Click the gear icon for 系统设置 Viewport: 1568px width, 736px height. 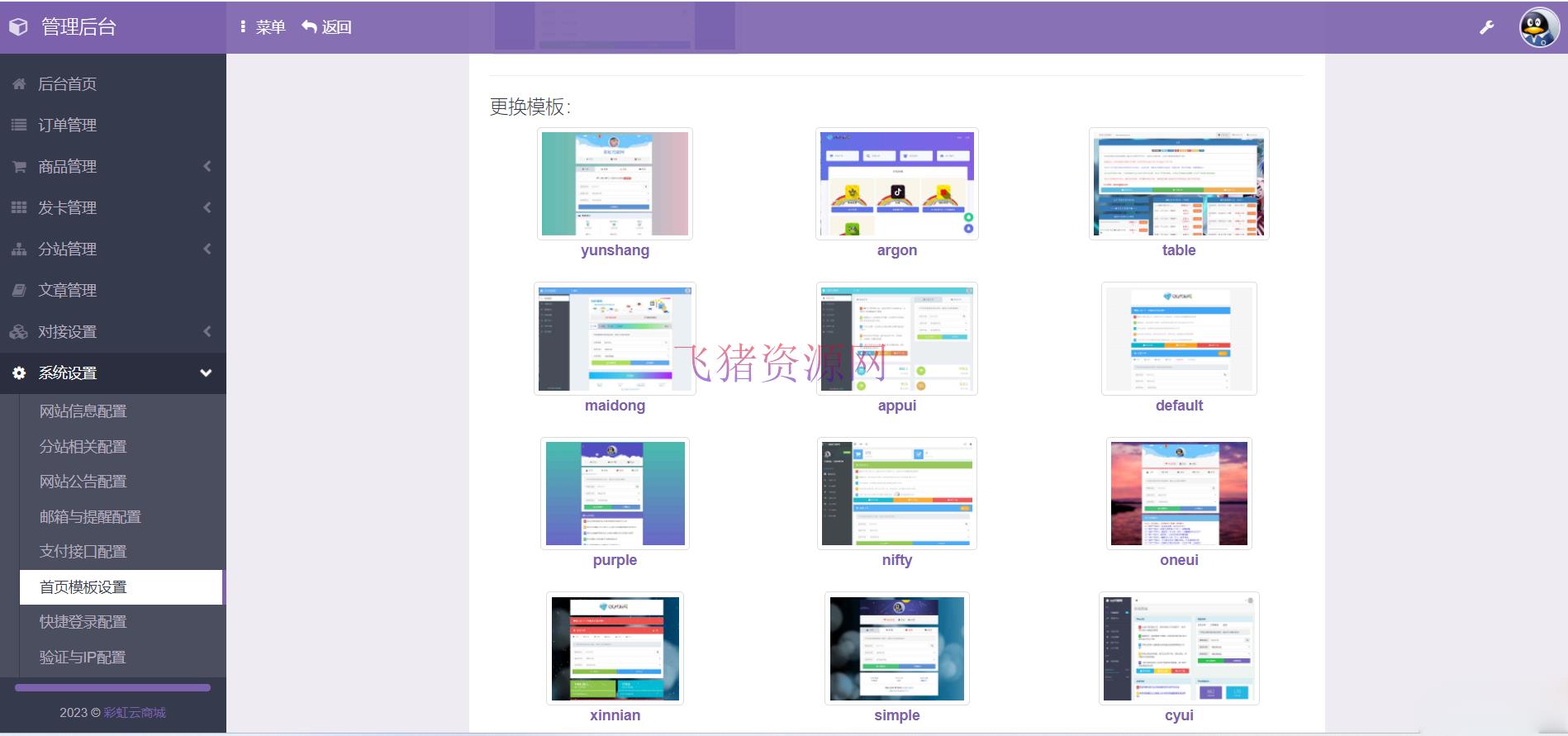tap(19, 373)
